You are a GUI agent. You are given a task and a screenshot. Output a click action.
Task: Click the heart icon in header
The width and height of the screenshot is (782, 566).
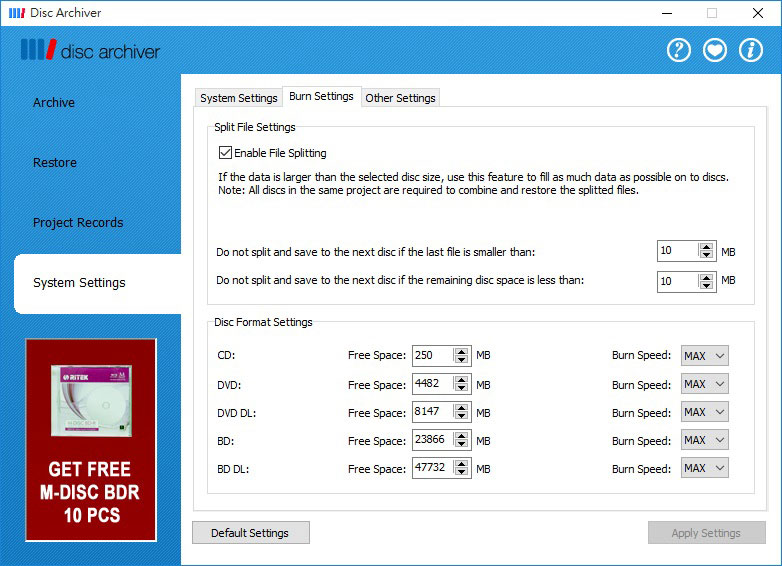[x=715, y=50]
